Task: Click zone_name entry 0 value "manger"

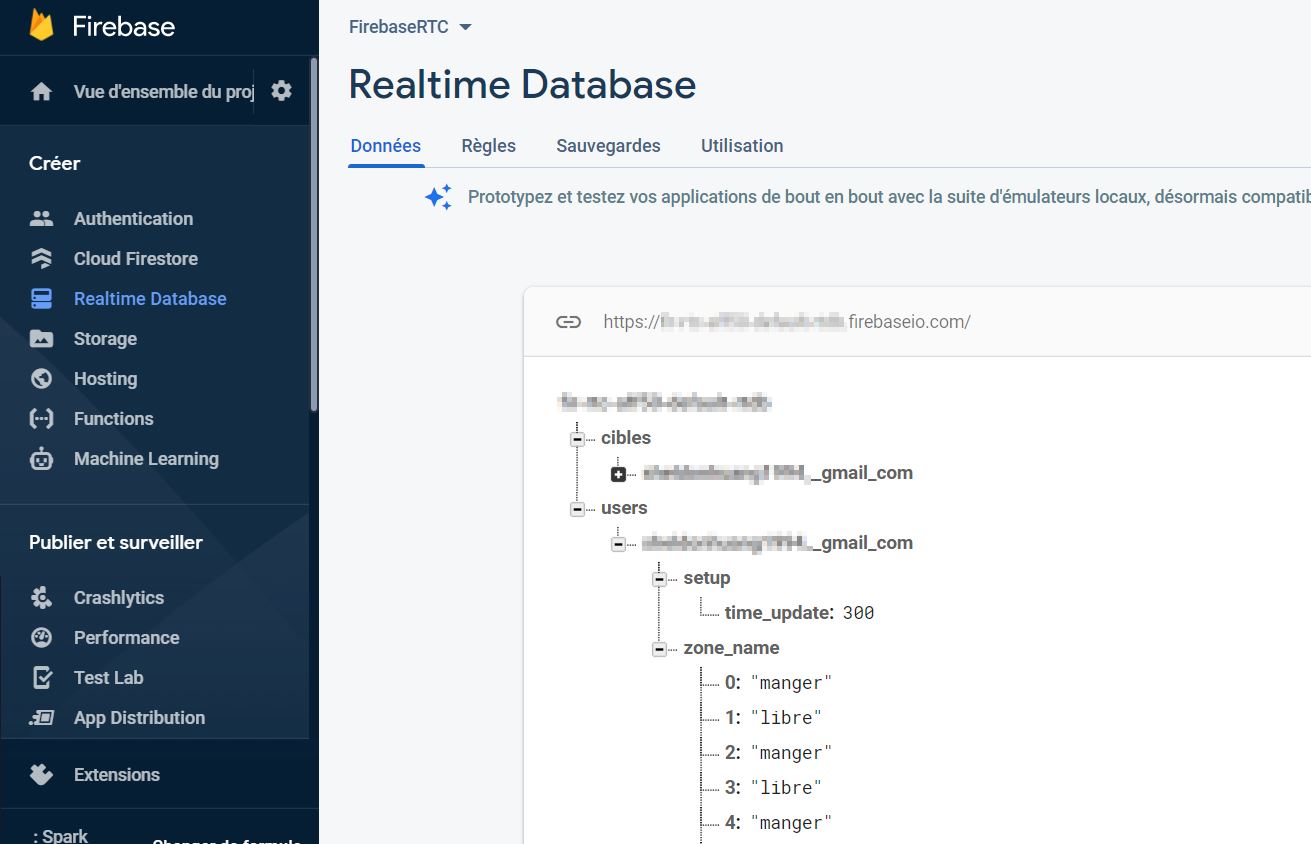Action: click(x=791, y=683)
